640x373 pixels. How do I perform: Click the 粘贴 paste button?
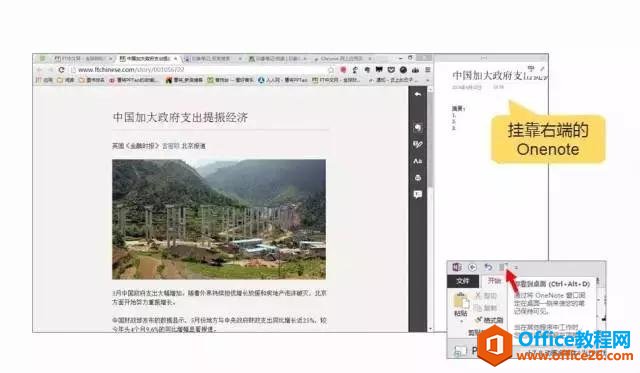pos(461,303)
